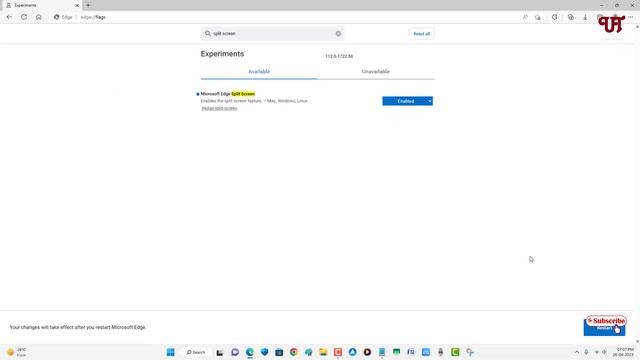Add this page to favorites
Viewport: 640px width, 360px height.
[x=538, y=17]
